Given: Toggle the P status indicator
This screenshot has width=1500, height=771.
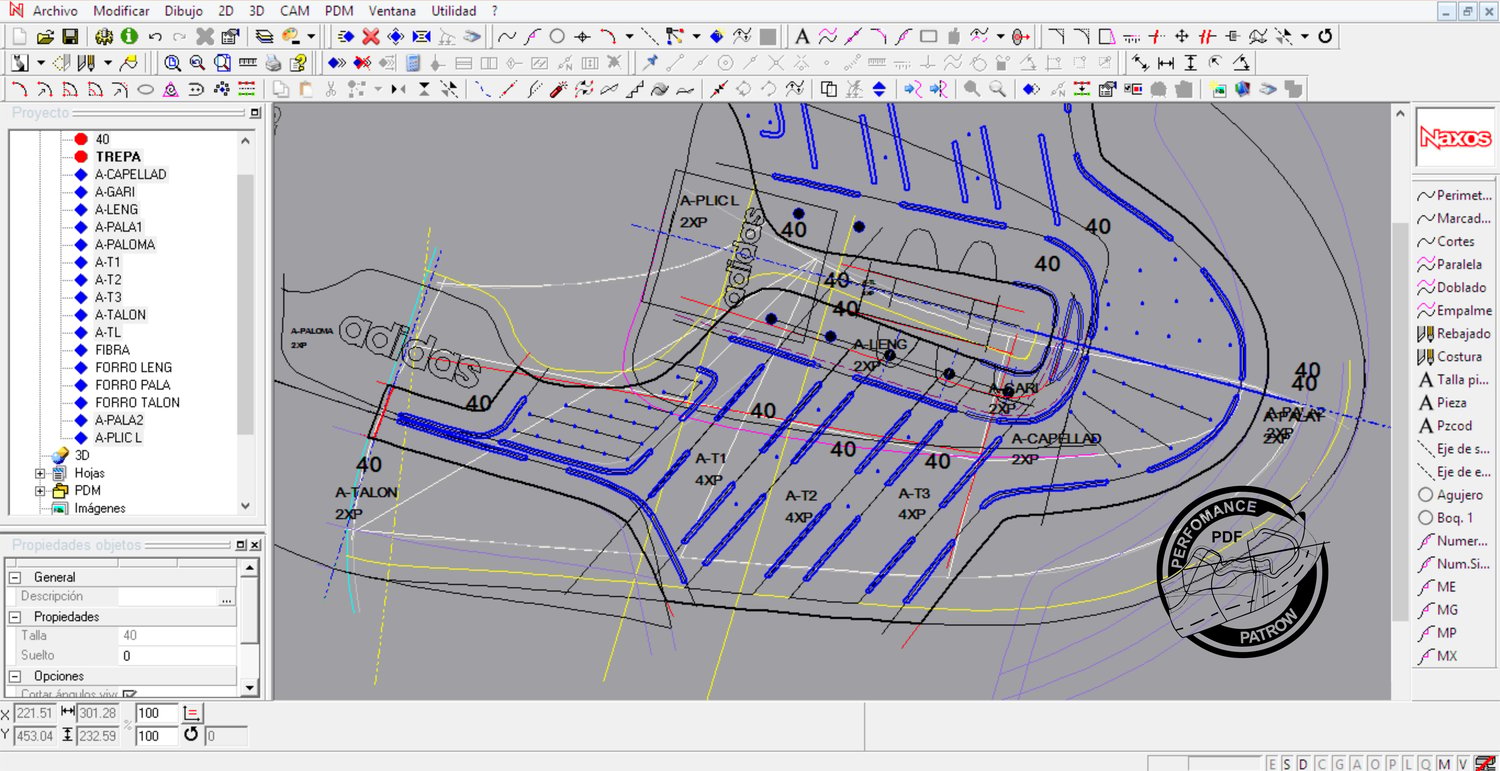Looking at the screenshot, I should click(1392, 764).
